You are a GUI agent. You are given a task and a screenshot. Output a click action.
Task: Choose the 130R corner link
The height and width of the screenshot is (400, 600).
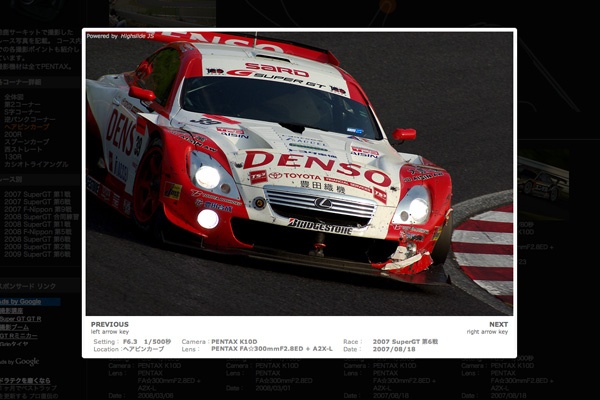[14, 157]
